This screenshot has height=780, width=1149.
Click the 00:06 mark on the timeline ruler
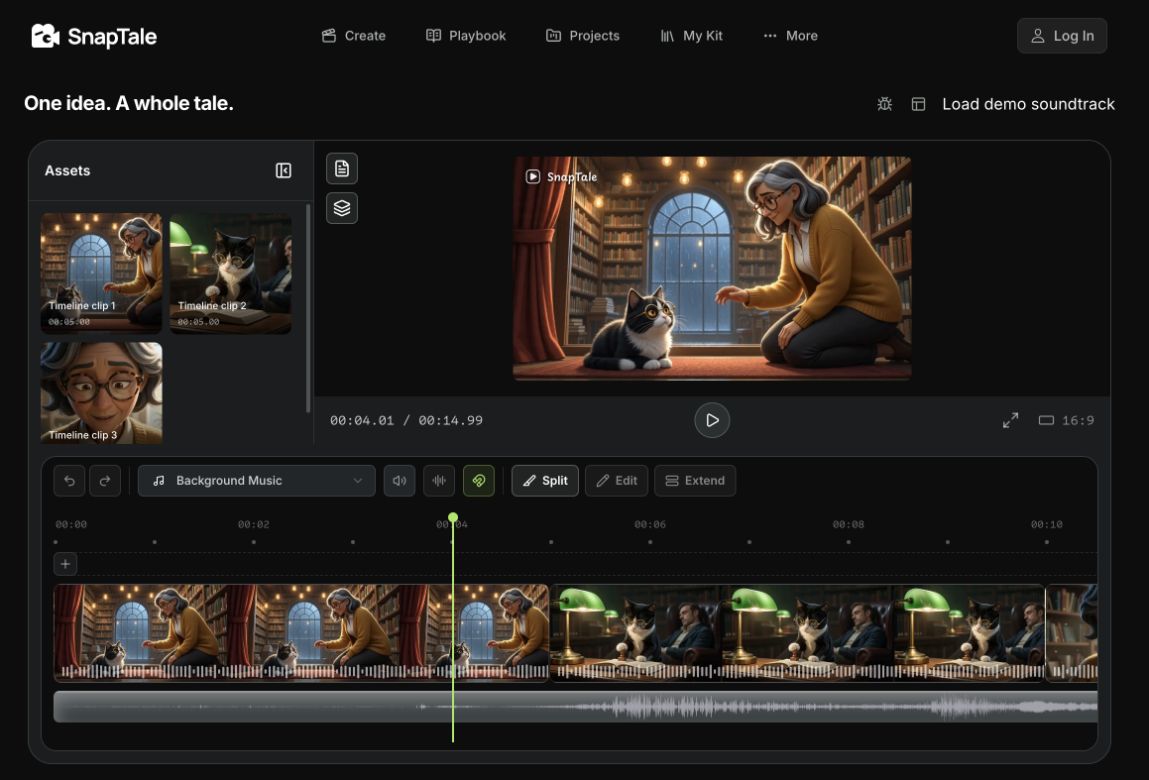tap(650, 525)
